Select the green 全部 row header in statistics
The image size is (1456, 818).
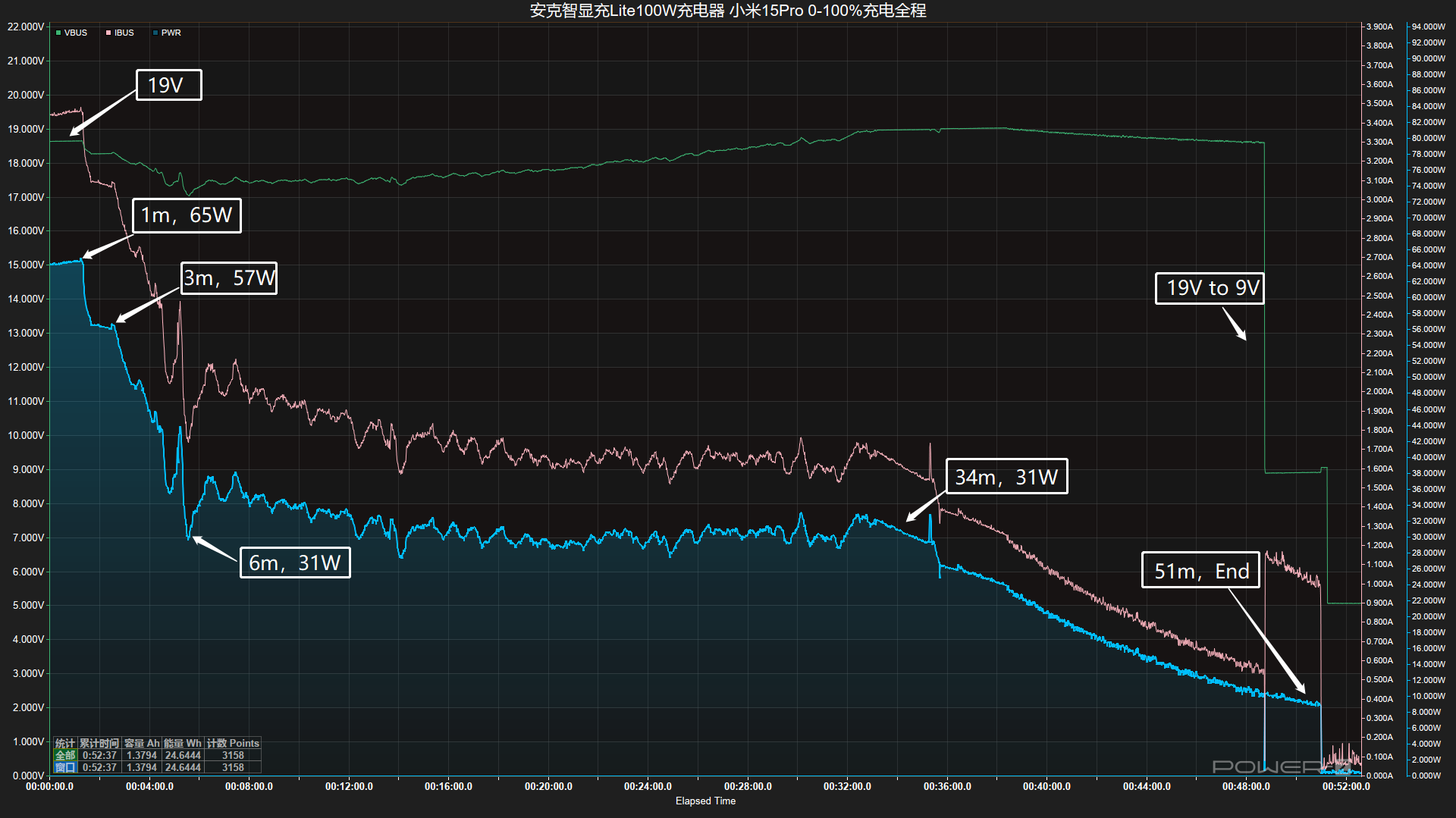point(65,755)
